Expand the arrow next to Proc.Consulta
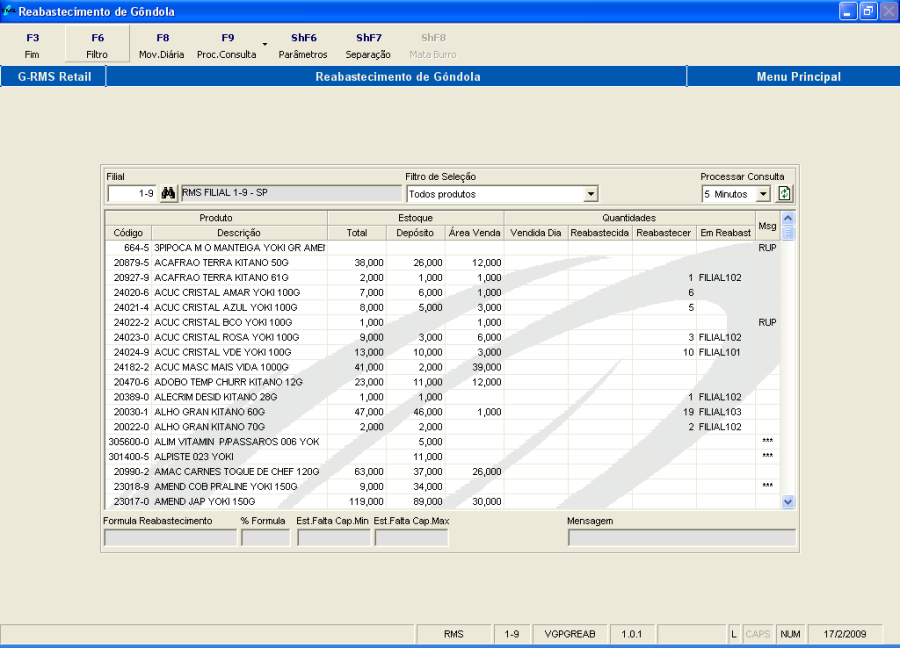Image resolution: width=900 pixels, height=648 pixels. (265, 44)
